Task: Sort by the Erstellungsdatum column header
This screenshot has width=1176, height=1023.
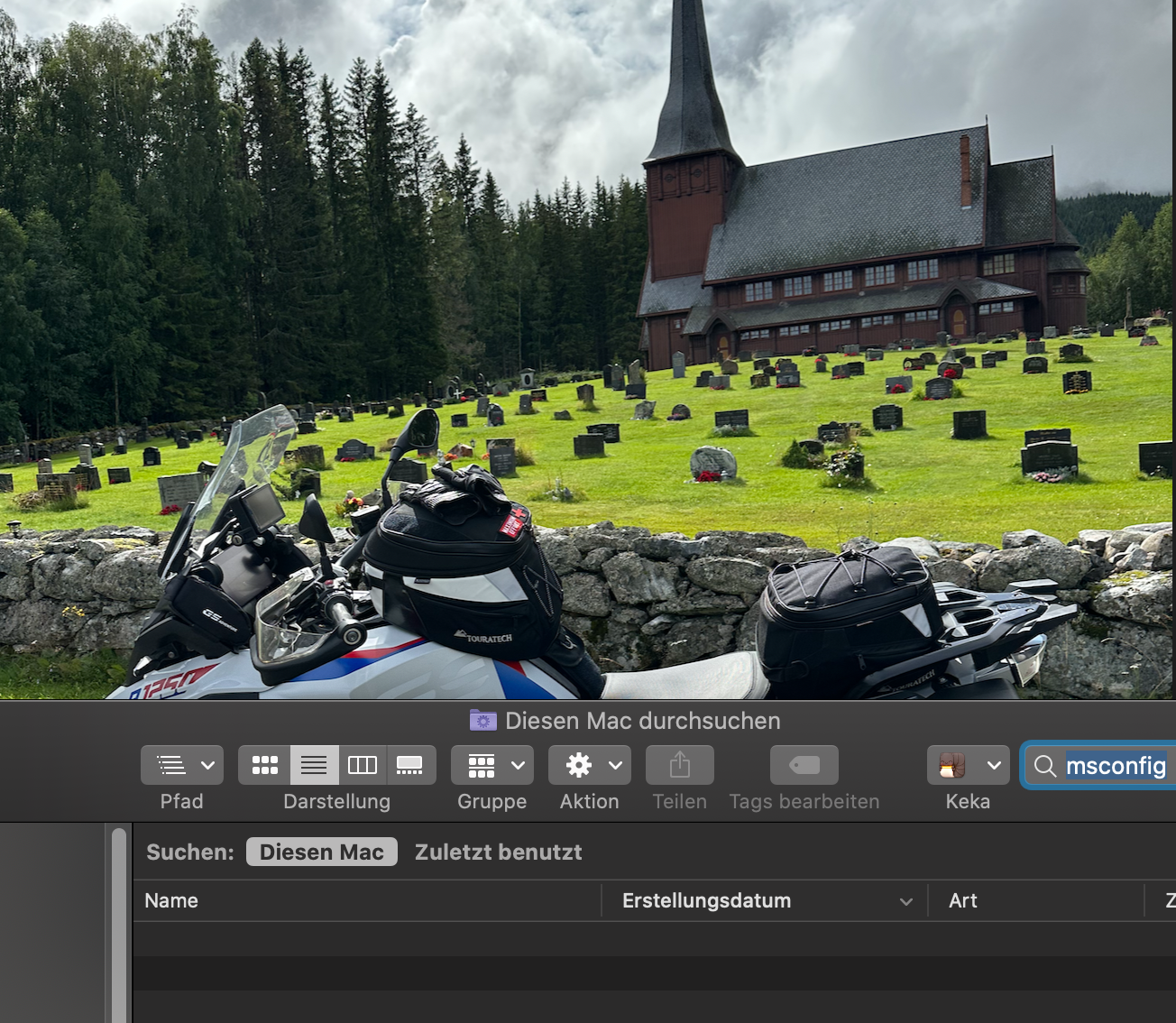Action: [x=706, y=901]
